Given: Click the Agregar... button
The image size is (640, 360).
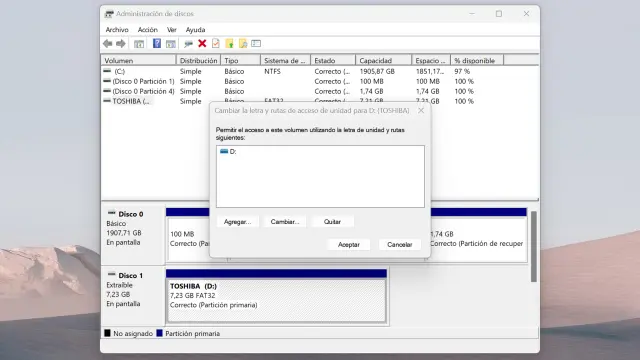Looking at the screenshot, I should click(238, 222).
